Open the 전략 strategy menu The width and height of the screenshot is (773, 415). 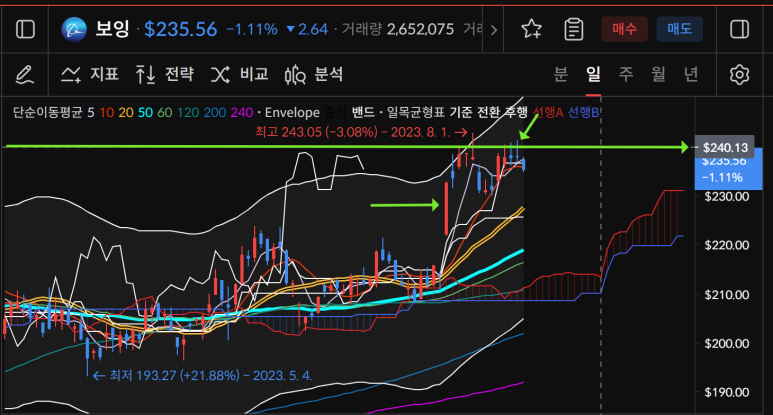165,74
